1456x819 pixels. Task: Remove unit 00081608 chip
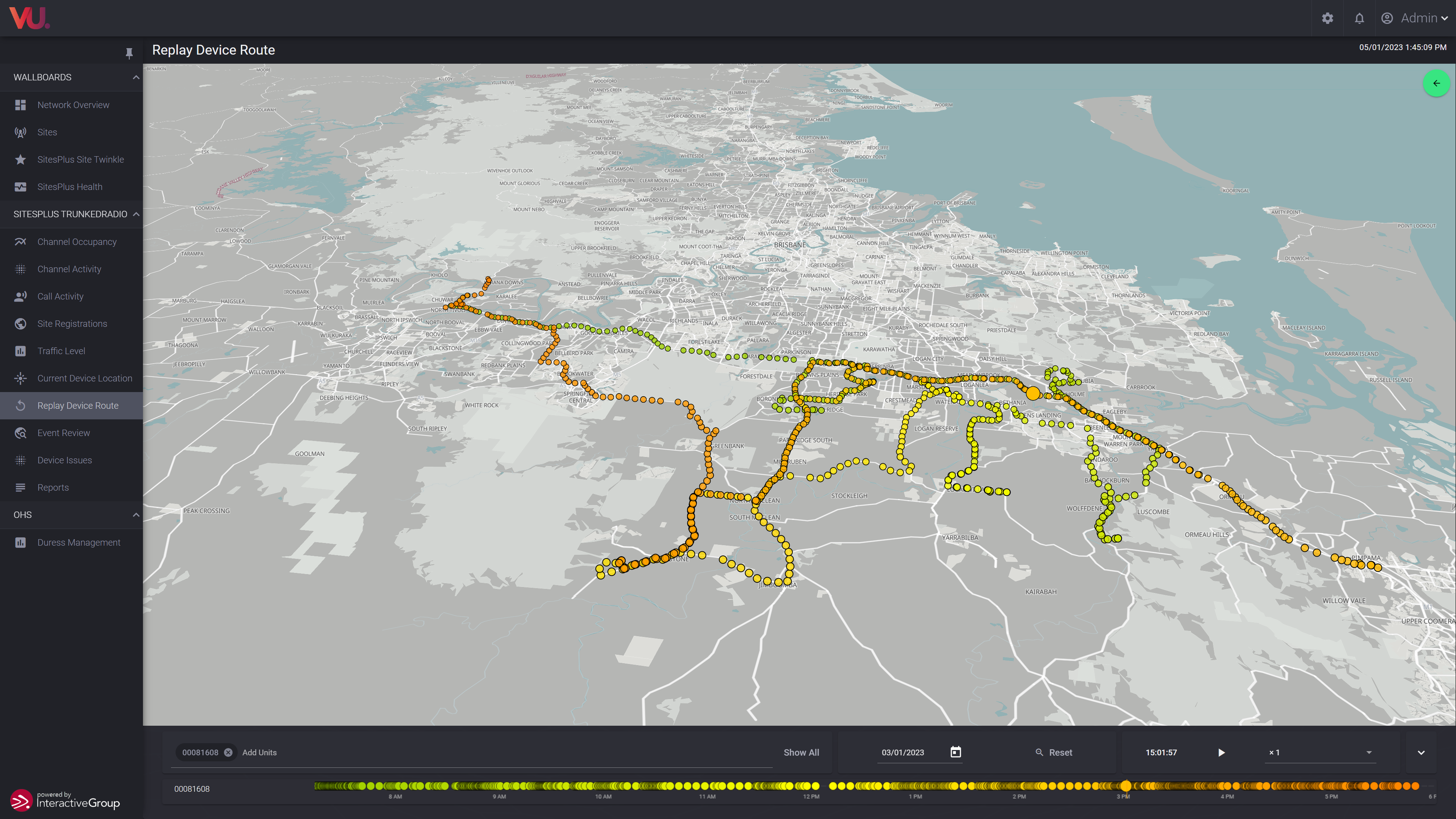click(x=228, y=752)
